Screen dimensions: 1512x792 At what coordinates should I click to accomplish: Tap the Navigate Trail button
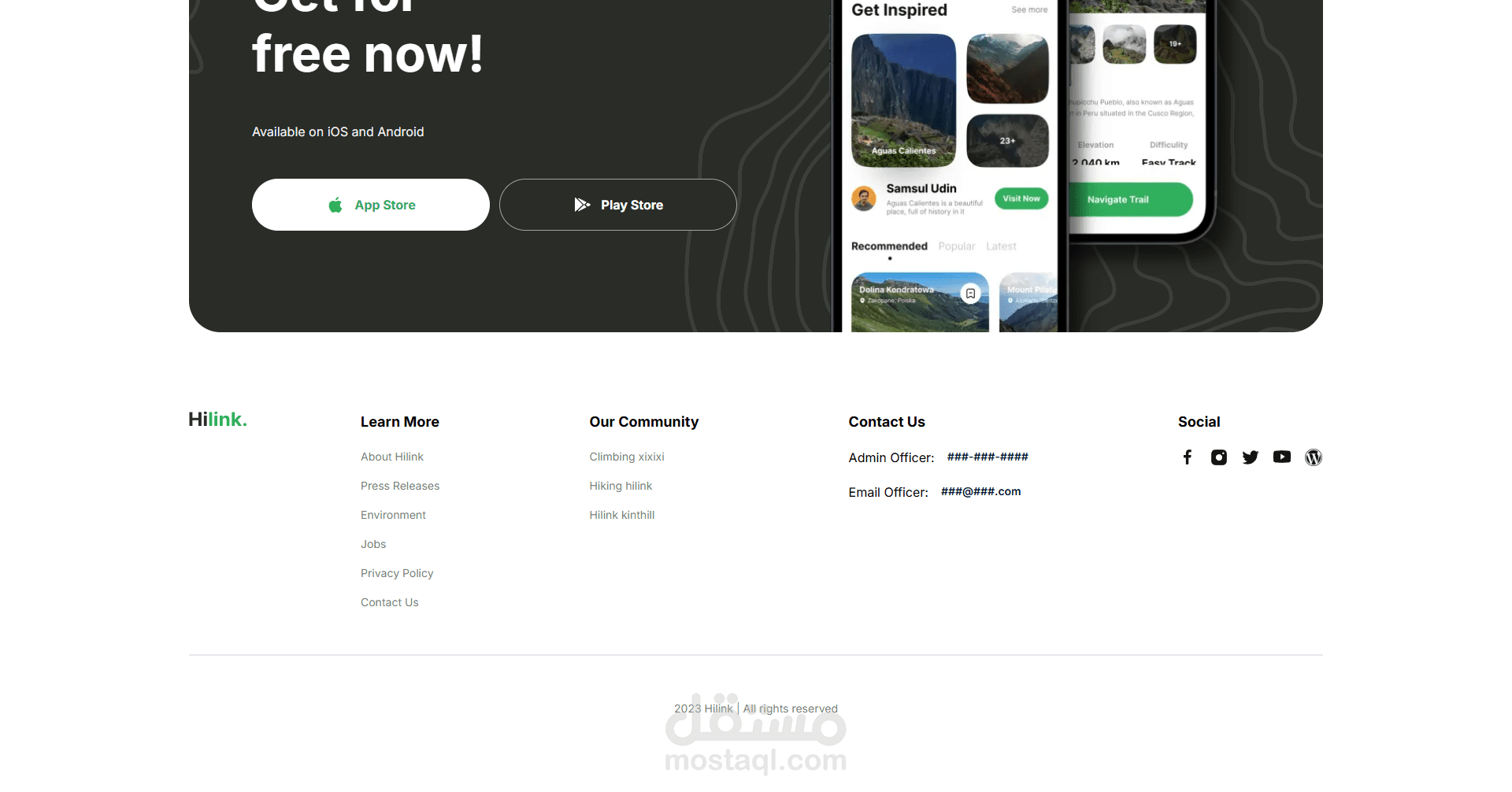click(x=1130, y=200)
